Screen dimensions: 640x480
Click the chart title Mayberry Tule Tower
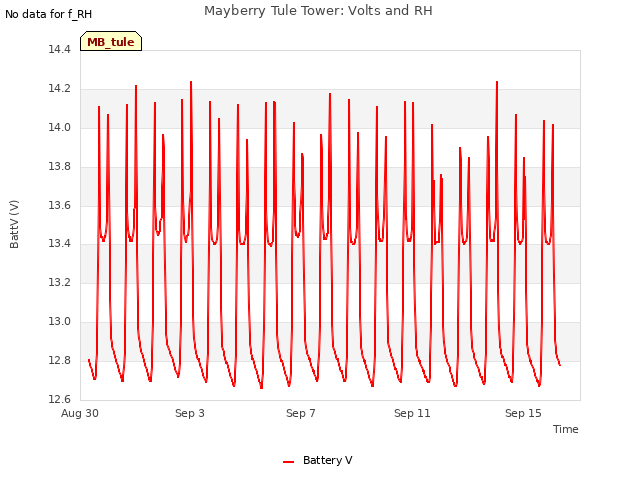(318, 11)
